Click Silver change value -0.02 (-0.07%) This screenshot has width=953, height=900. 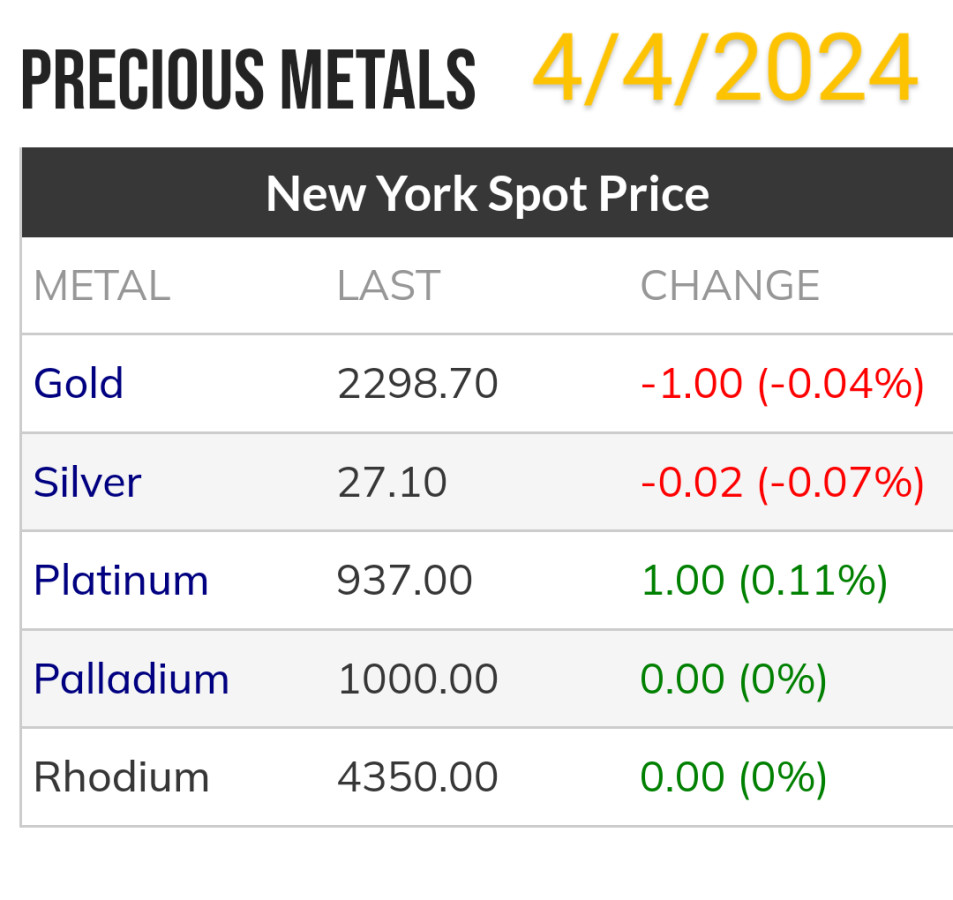pyautogui.click(x=782, y=482)
